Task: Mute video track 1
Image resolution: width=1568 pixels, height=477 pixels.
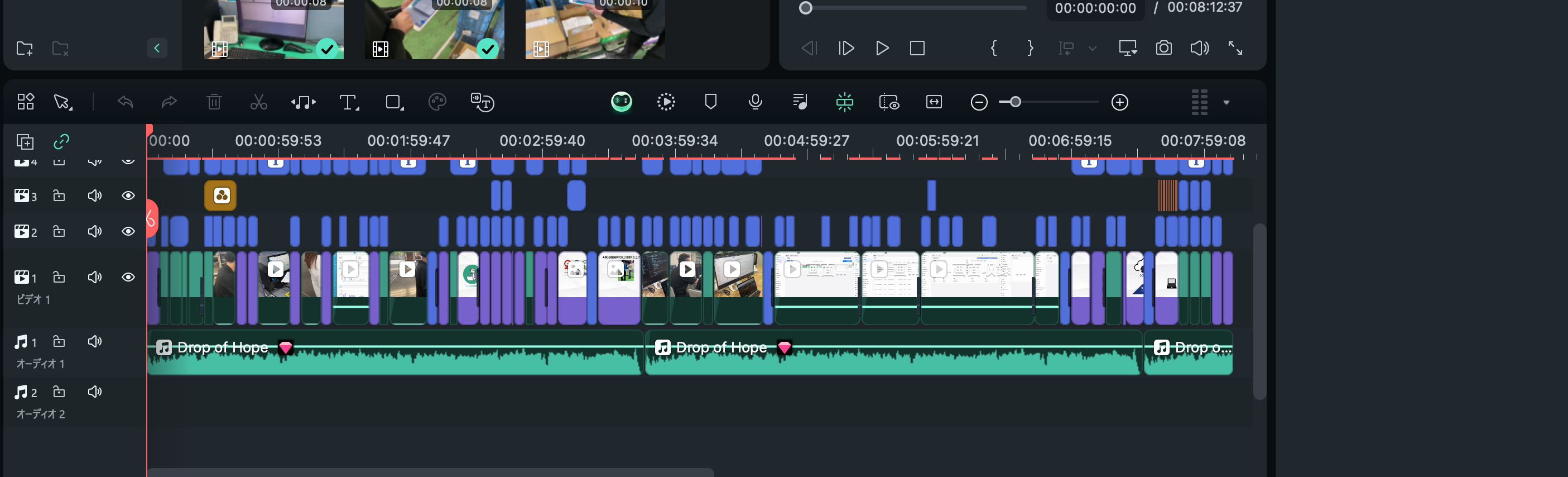Action: [x=94, y=277]
